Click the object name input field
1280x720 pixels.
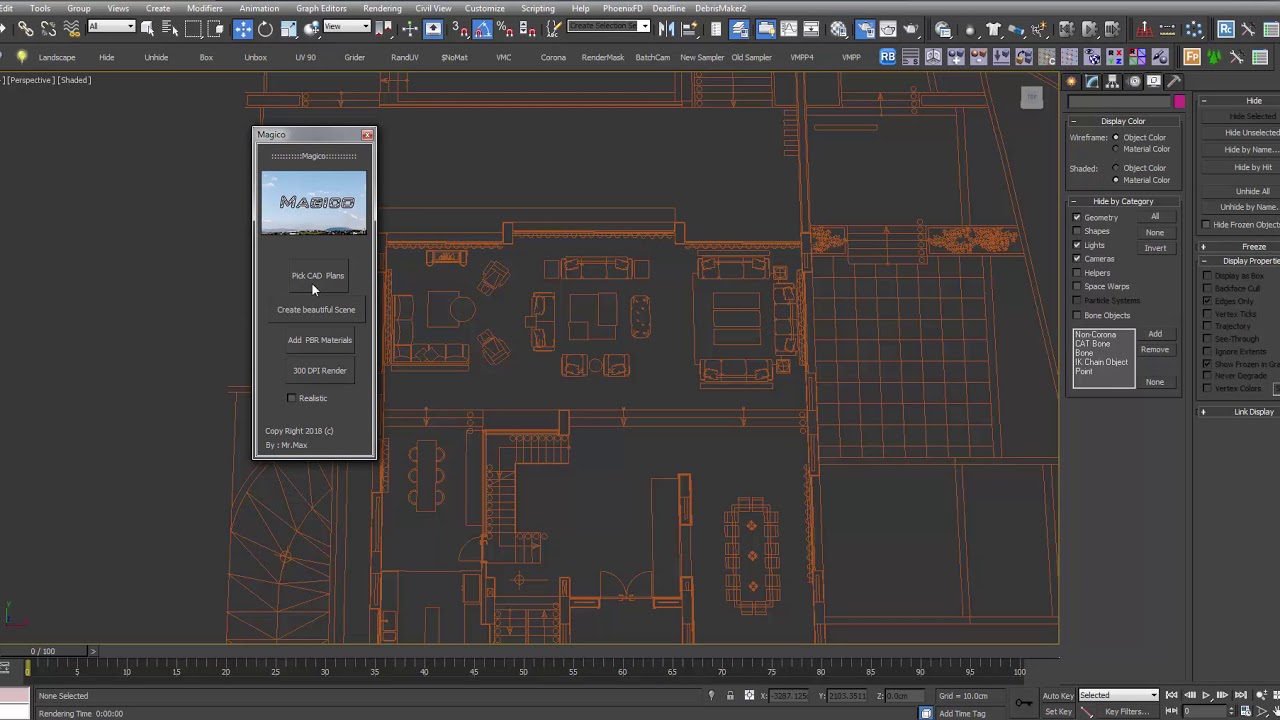click(x=1120, y=101)
